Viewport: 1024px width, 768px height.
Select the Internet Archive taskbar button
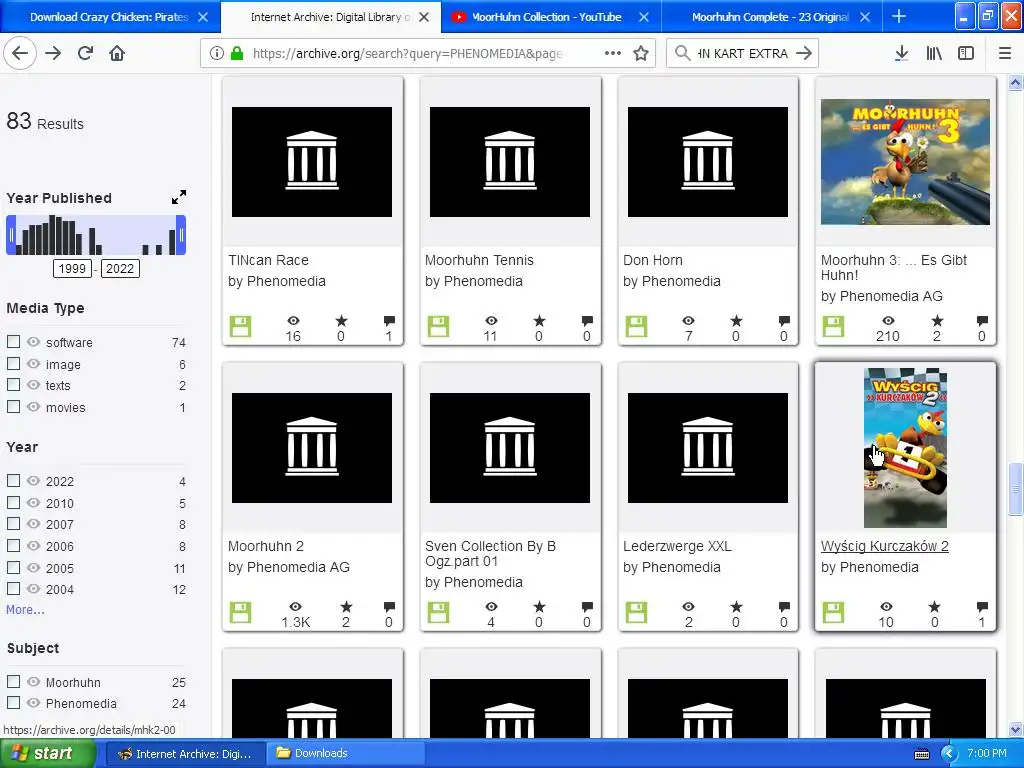185,754
